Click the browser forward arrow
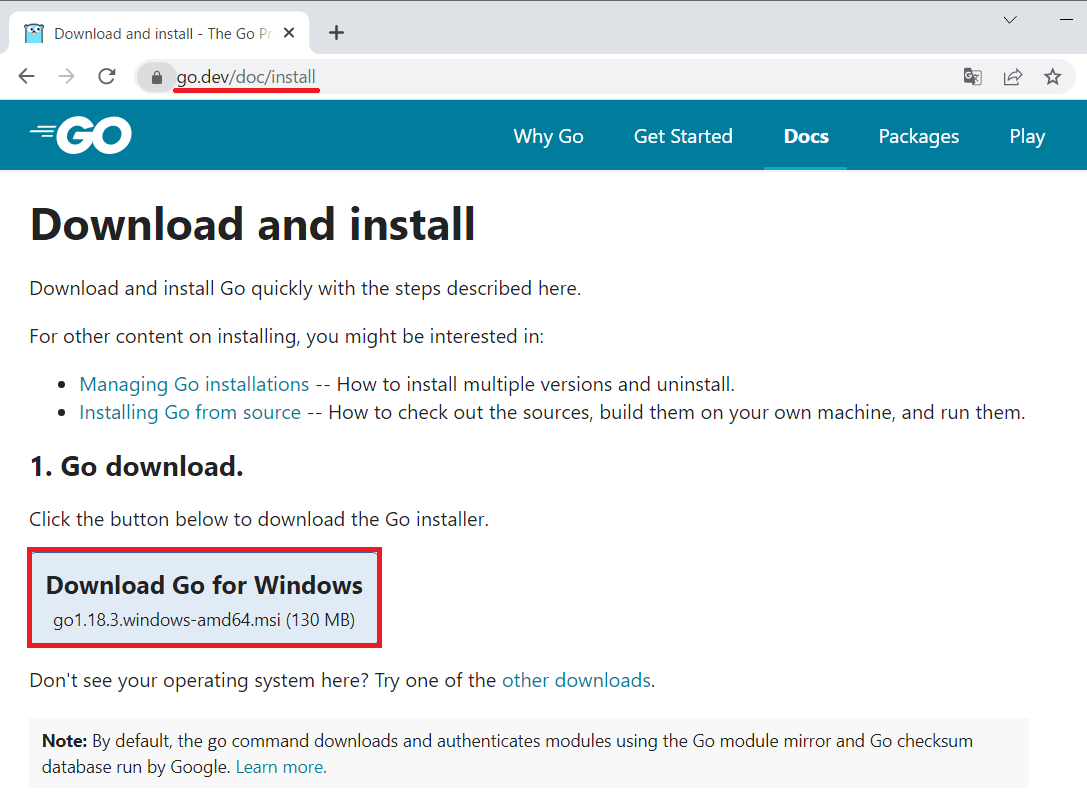The height and width of the screenshot is (806, 1087). click(67, 76)
